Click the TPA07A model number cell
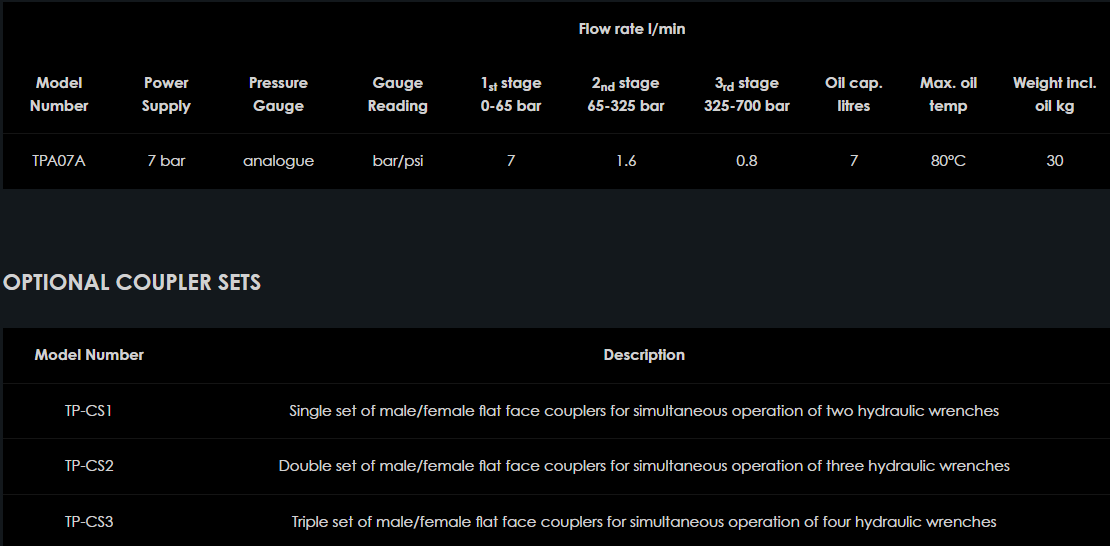 (x=60, y=161)
